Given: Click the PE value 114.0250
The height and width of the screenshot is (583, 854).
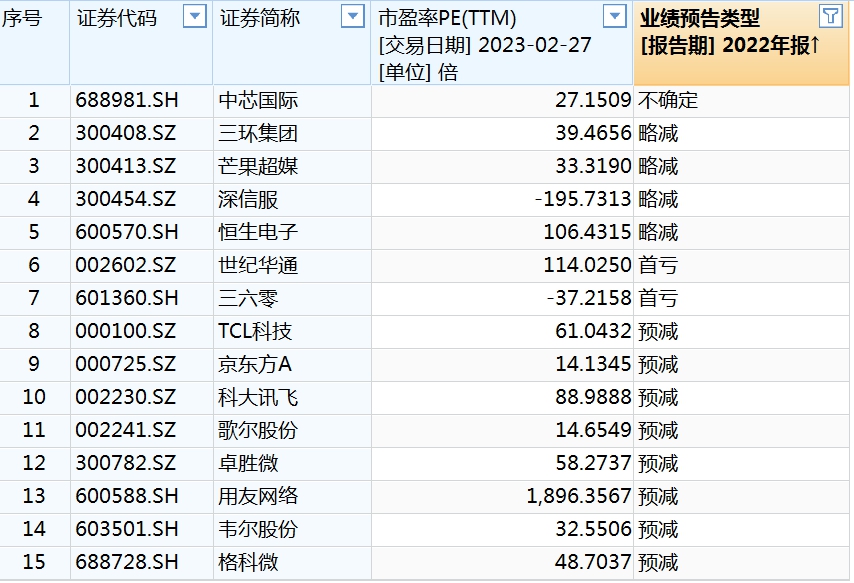Looking at the screenshot, I should point(587,265).
